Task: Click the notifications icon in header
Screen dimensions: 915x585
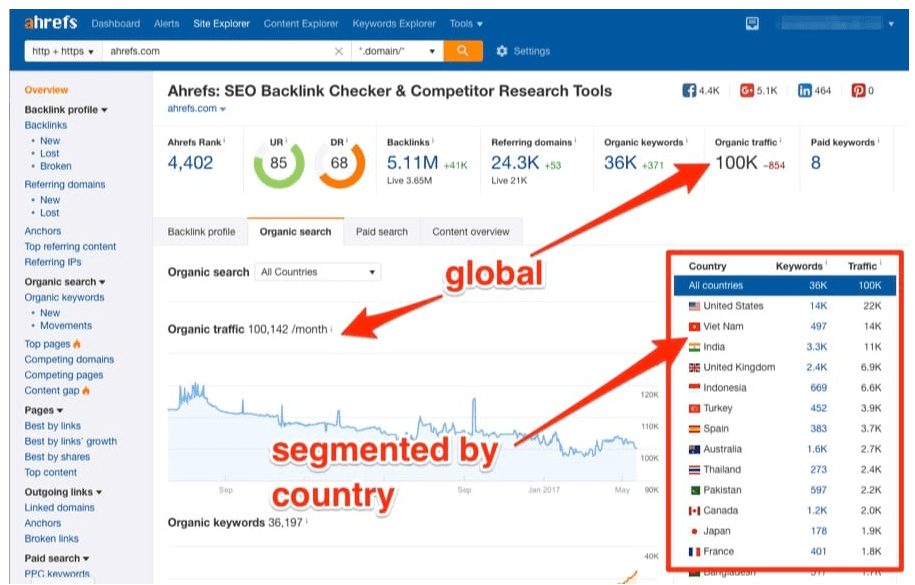Action: coord(752,23)
